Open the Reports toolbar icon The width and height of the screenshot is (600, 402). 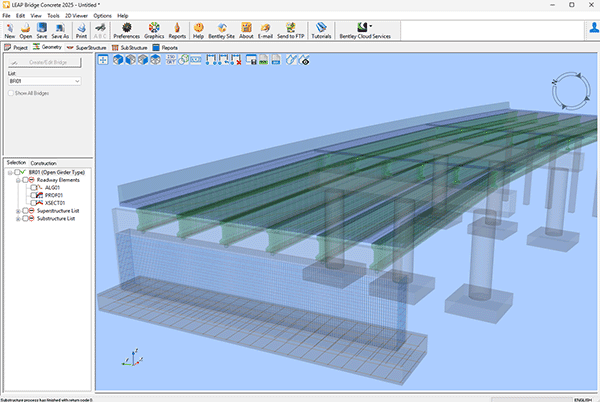177,28
